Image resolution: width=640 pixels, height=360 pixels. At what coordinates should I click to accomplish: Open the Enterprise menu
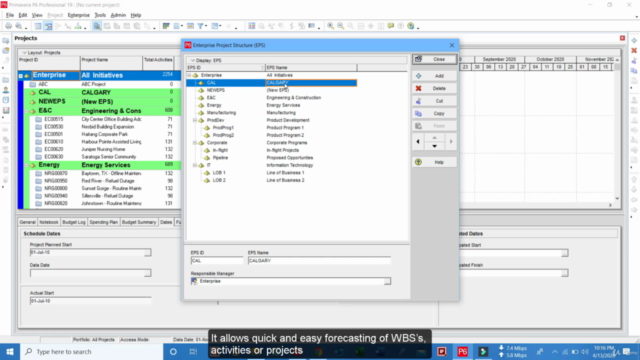(x=78, y=15)
